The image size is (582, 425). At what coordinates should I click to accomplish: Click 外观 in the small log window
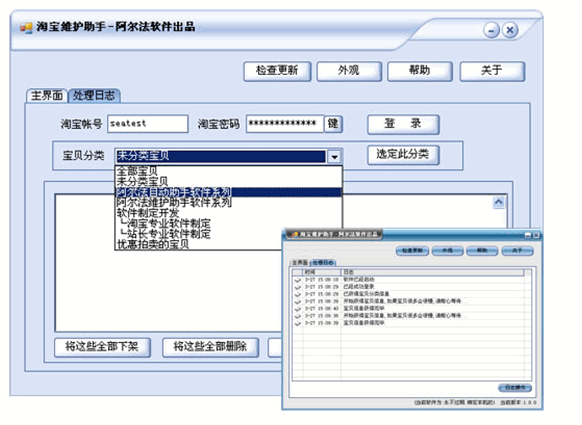click(x=447, y=251)
